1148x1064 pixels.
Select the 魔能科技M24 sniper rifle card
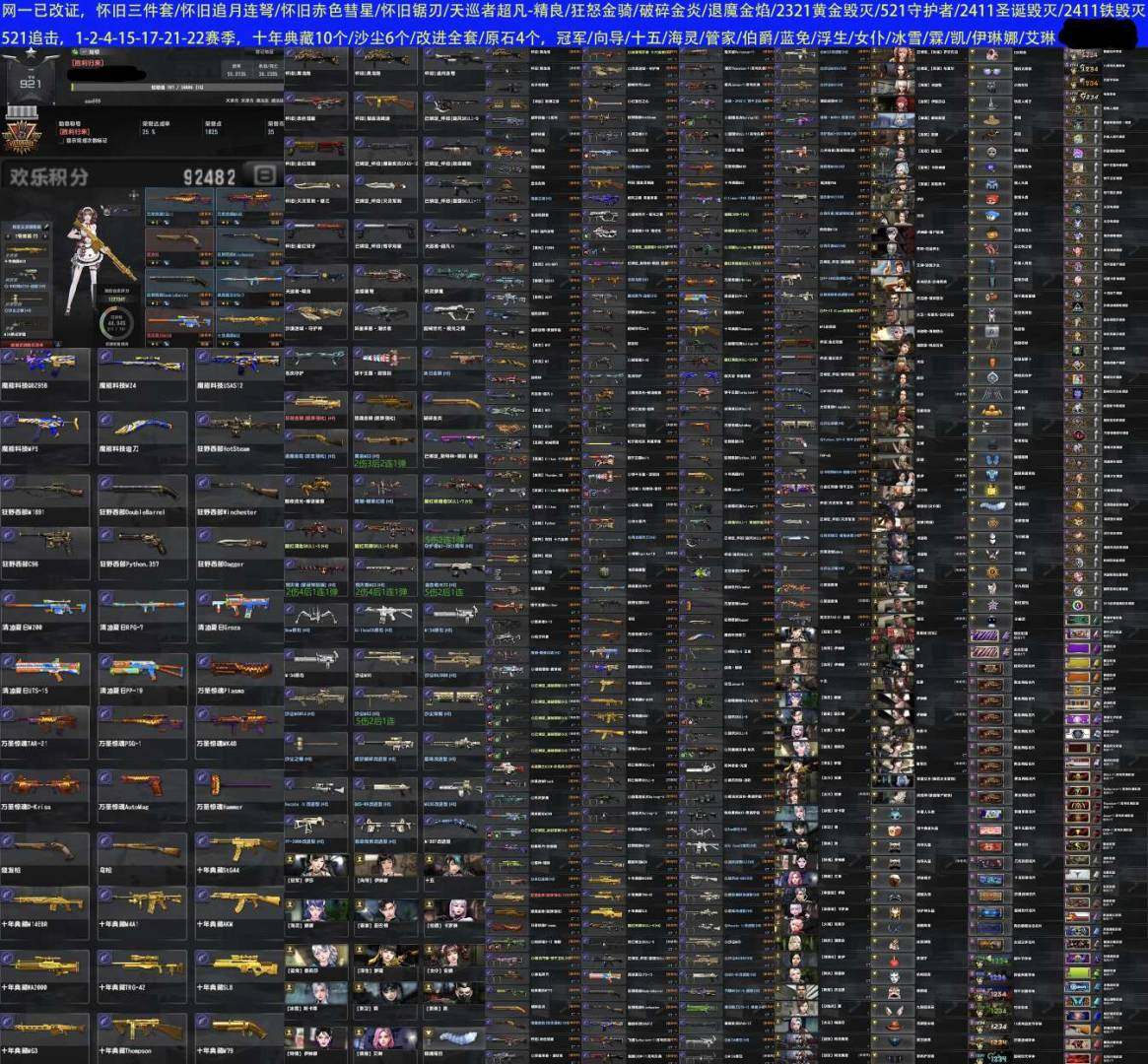click(x=142, y=372)
